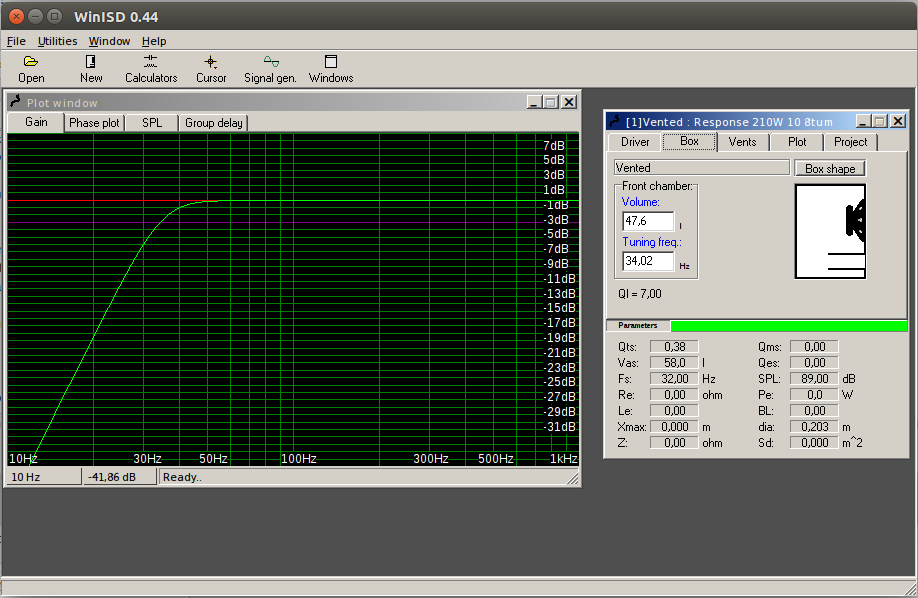Open the Project tab
This screenshot has width=918, height=598.
pyautogui.click(x=850, y=142)
